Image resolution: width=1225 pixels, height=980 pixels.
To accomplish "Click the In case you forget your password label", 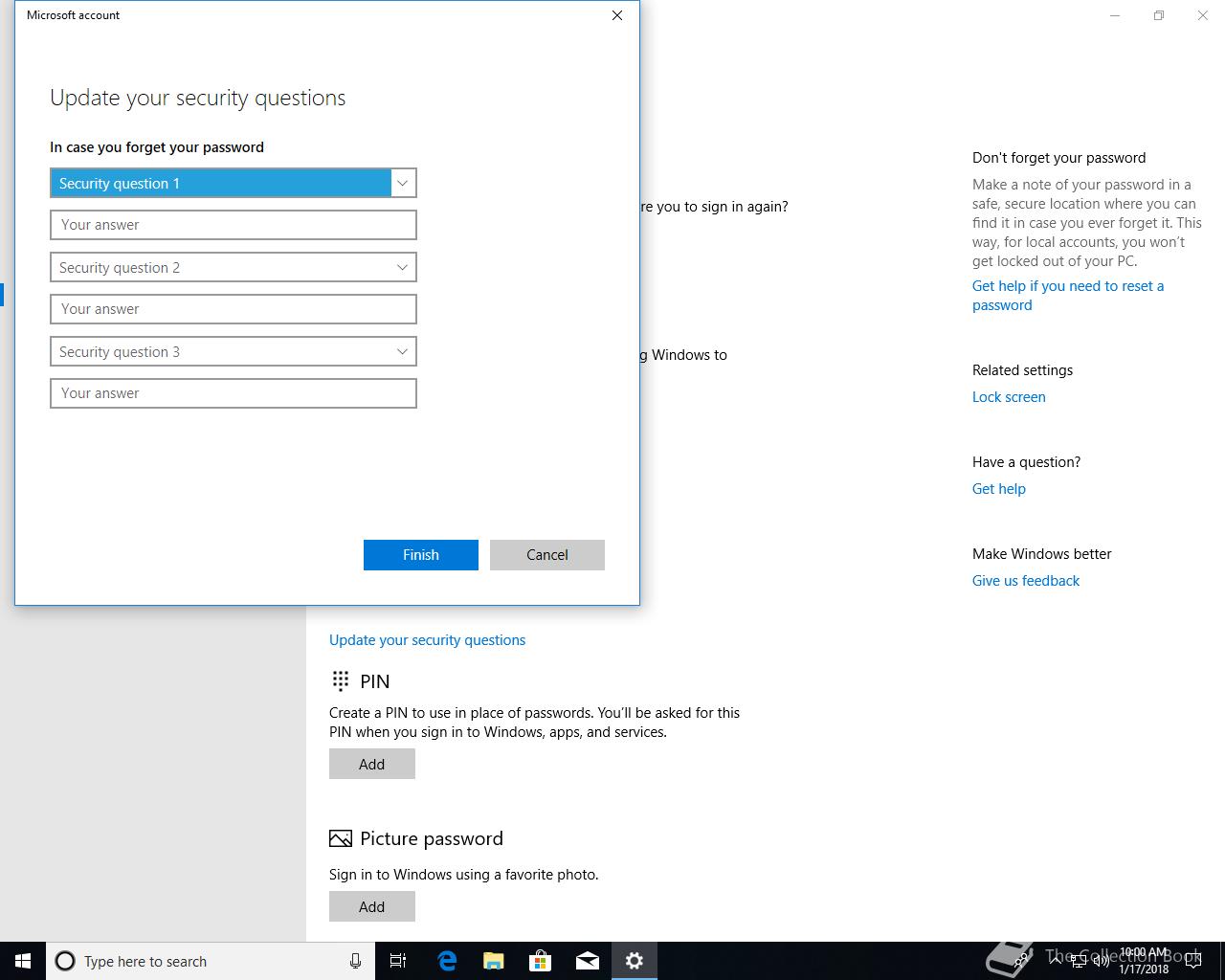I will [x=157, y=147].
